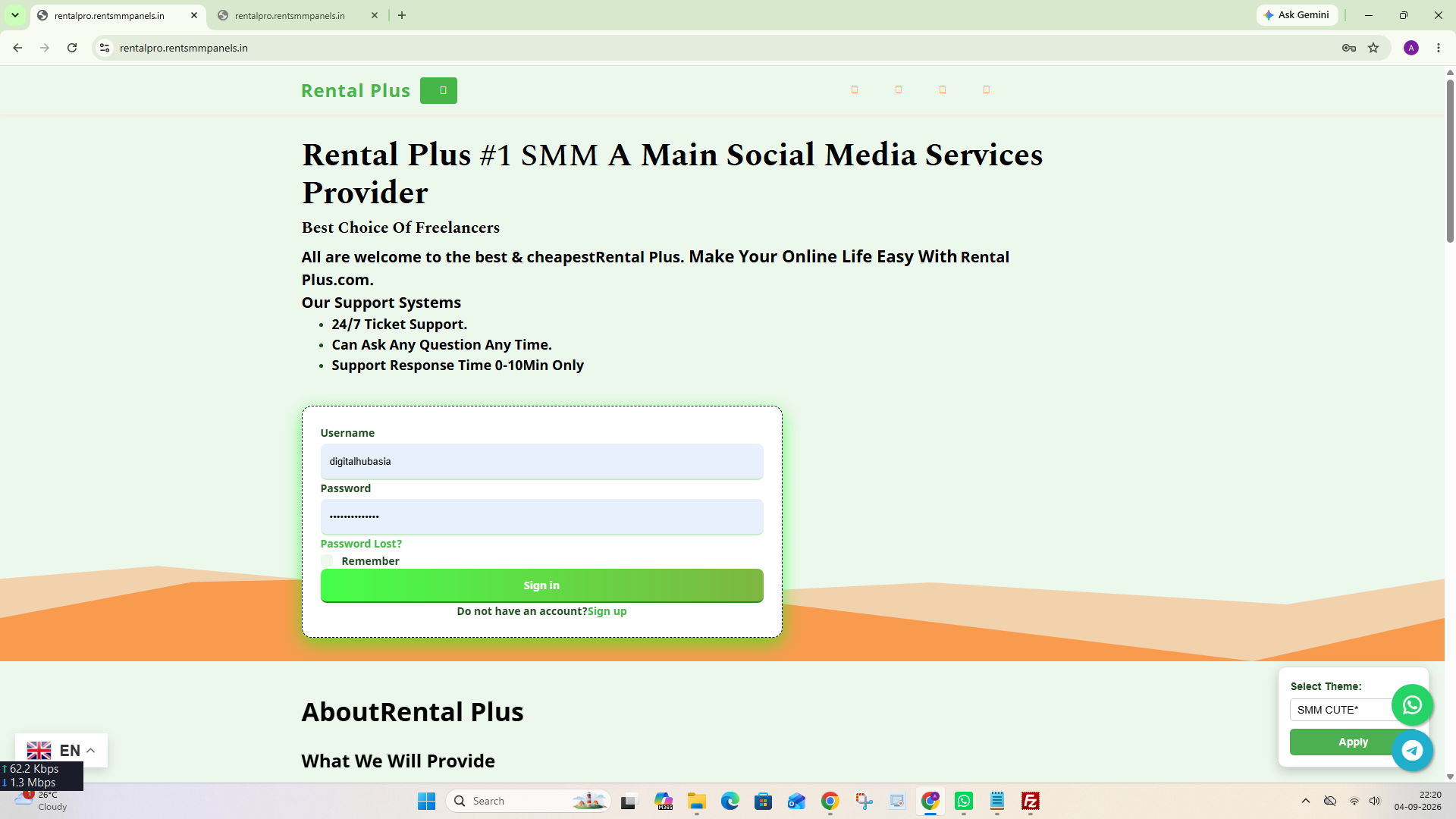Click the Windows taskbar Search box
The width and height of the screenshot is (1456, 819).
point(529,801)
